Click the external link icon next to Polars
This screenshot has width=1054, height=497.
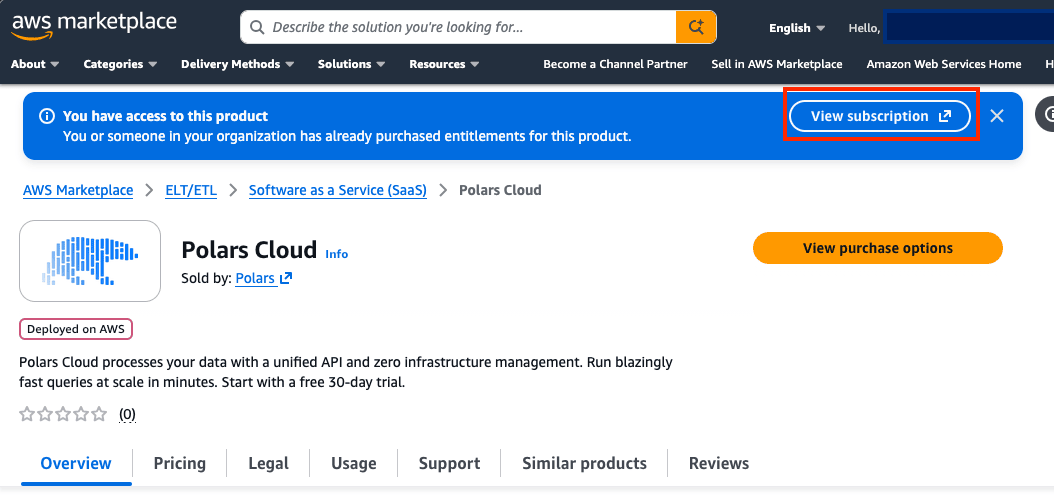pos(286,278)
